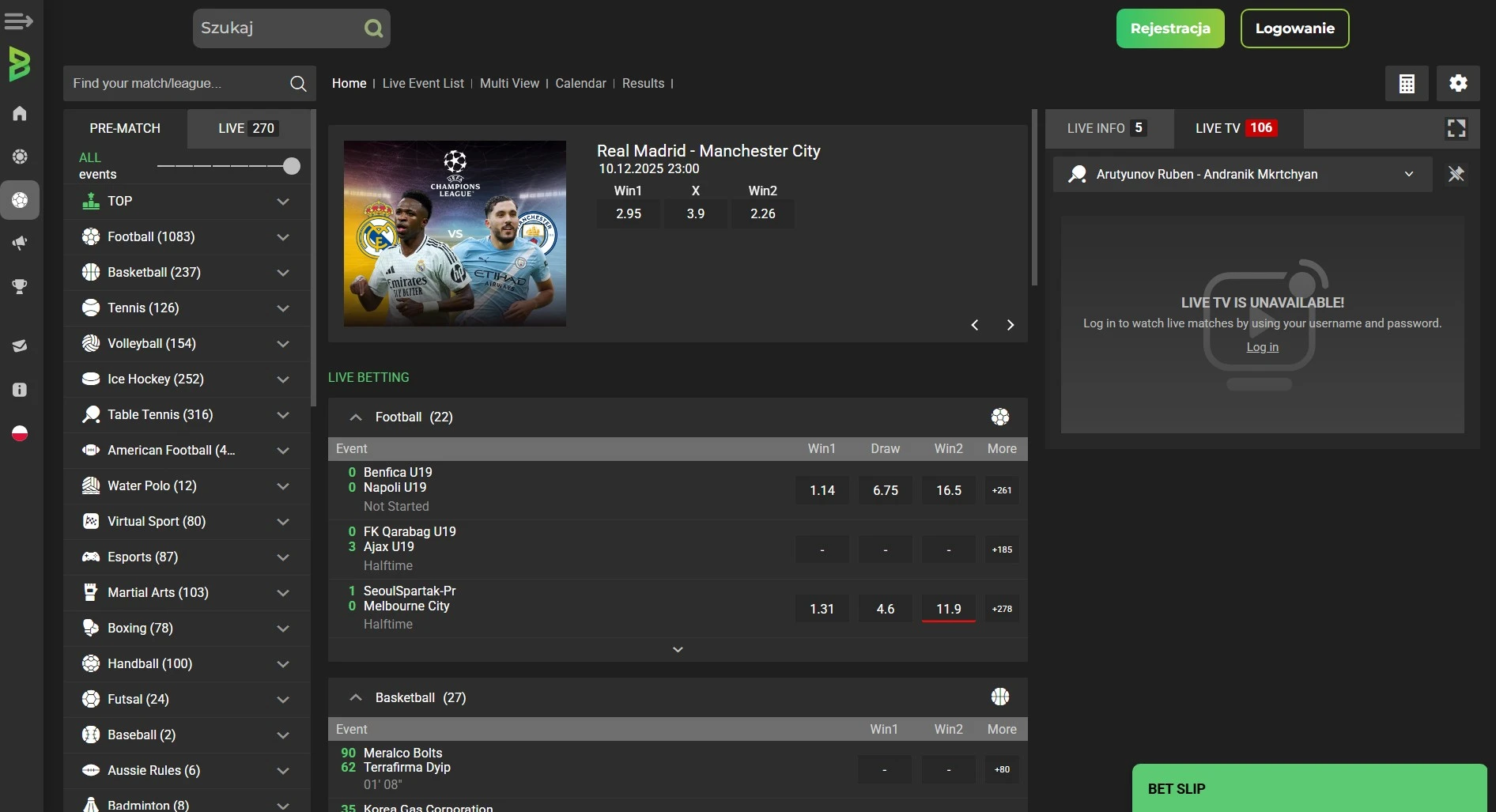Image resolution: width=1496 pixels, height=812 pixels.
Task: Open the hamburger menu icon at top left
Action: tap(18, 21)
